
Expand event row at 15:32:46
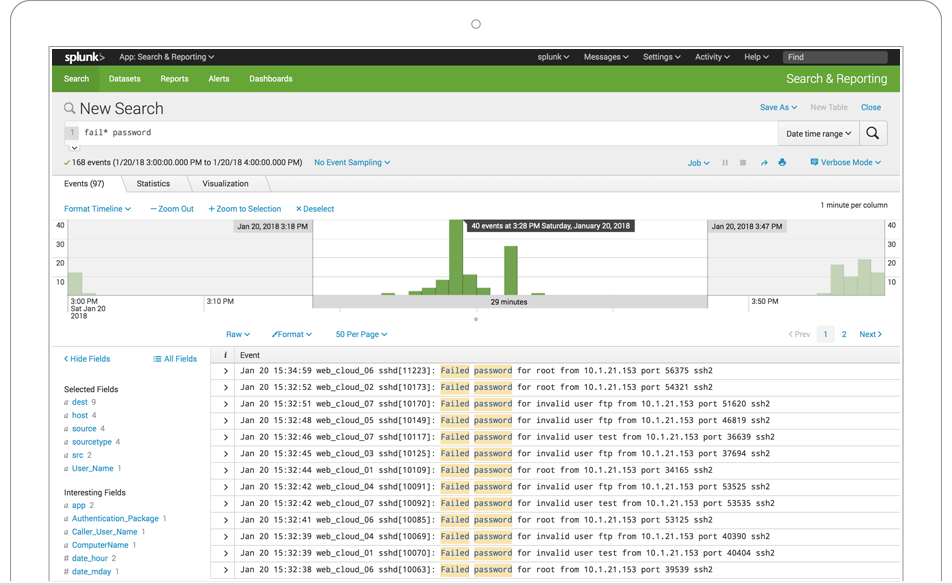pyautogui.click(x=225, y=437)
